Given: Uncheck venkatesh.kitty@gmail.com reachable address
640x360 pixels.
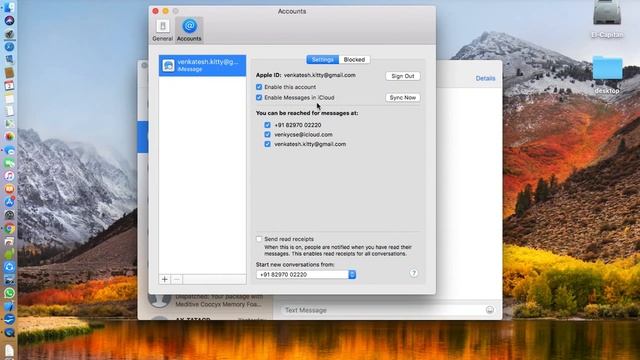Looking at the screenshot, I should 267,144.
